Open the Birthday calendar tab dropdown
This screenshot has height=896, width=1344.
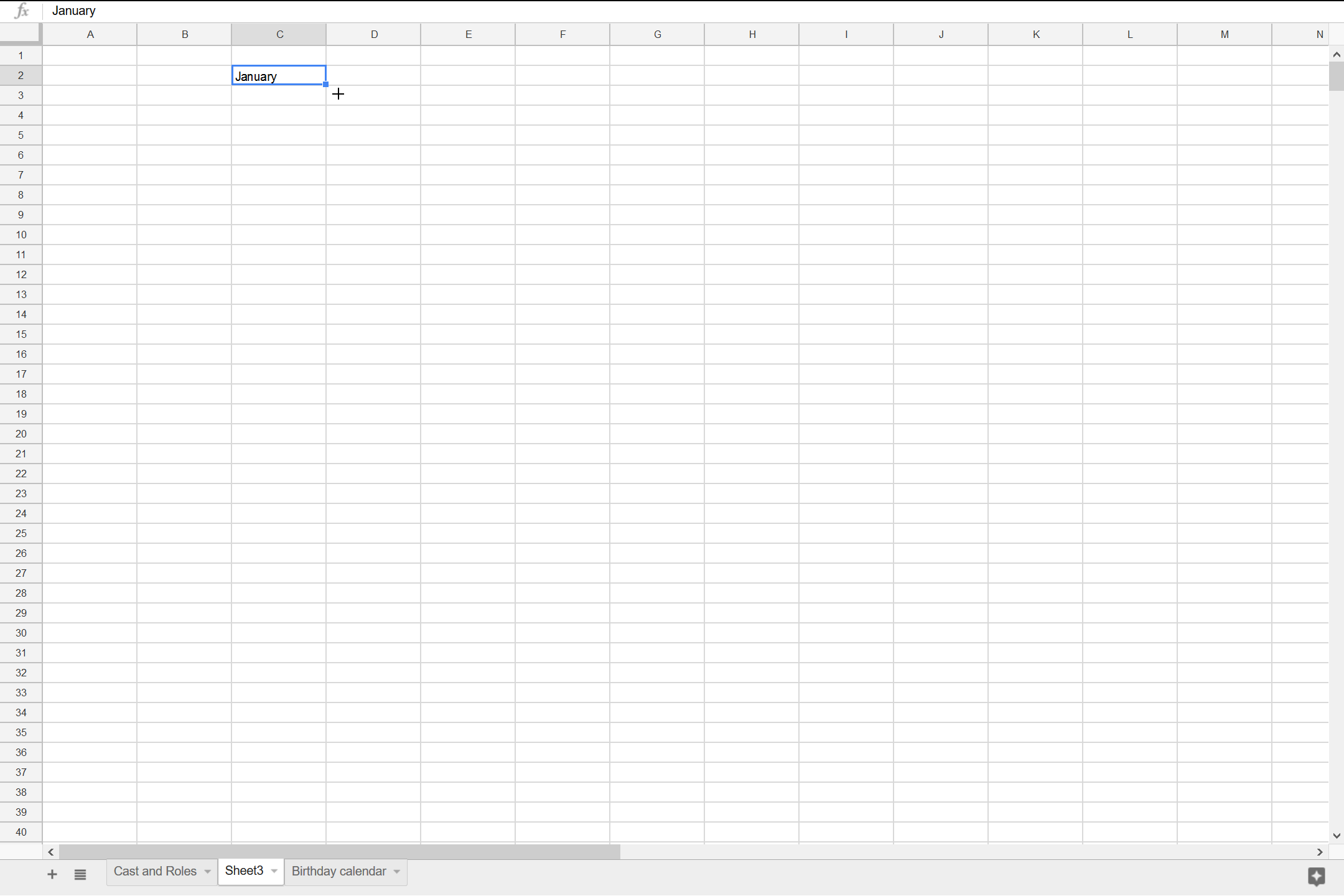coord(396,871)
